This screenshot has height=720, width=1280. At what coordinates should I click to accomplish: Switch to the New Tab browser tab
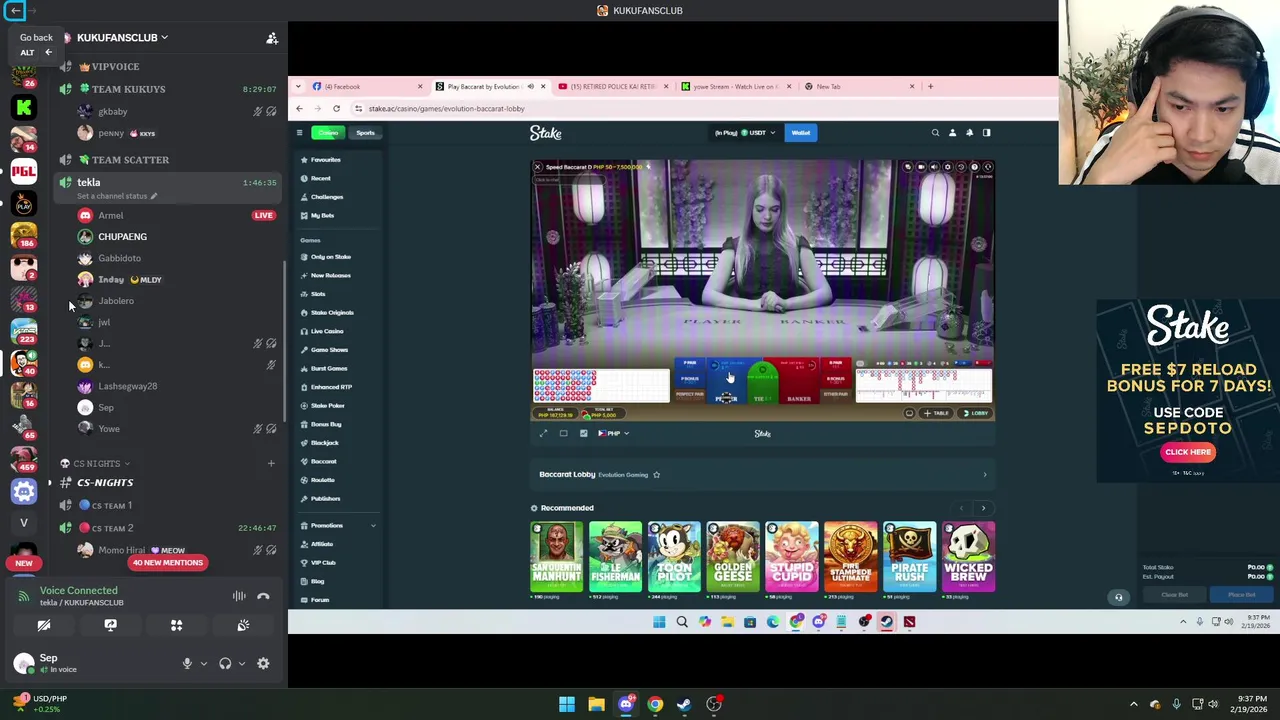point(858,87)
